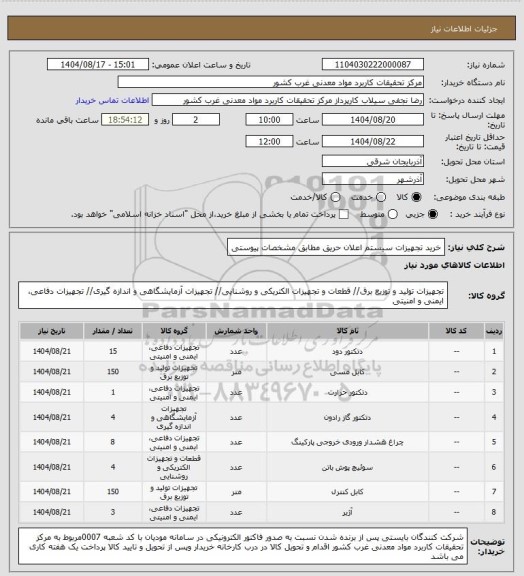Click unit متر in کابل کنترل row
This screenshot has width=524, height=576.
[x=236, y=492]
